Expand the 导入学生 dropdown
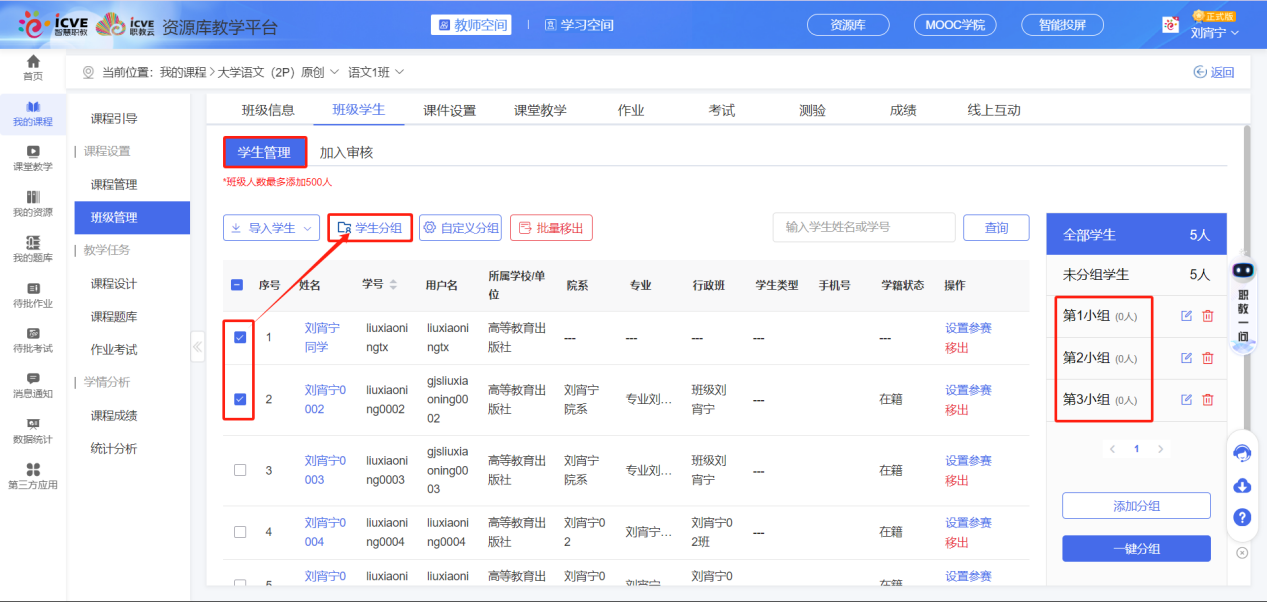The height and width of the screenshot is (602, 1267). (x=271, y=228)
